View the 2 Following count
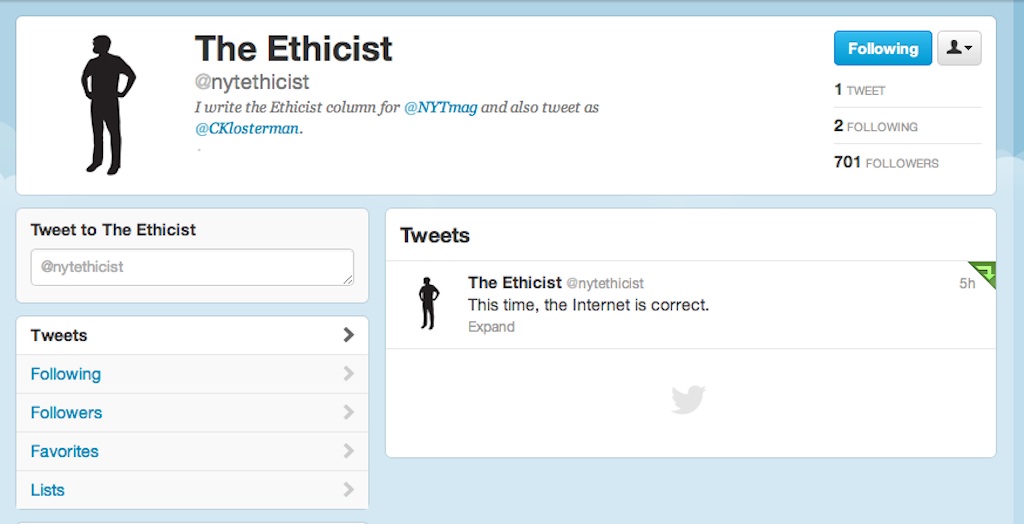 click(876, 127)
